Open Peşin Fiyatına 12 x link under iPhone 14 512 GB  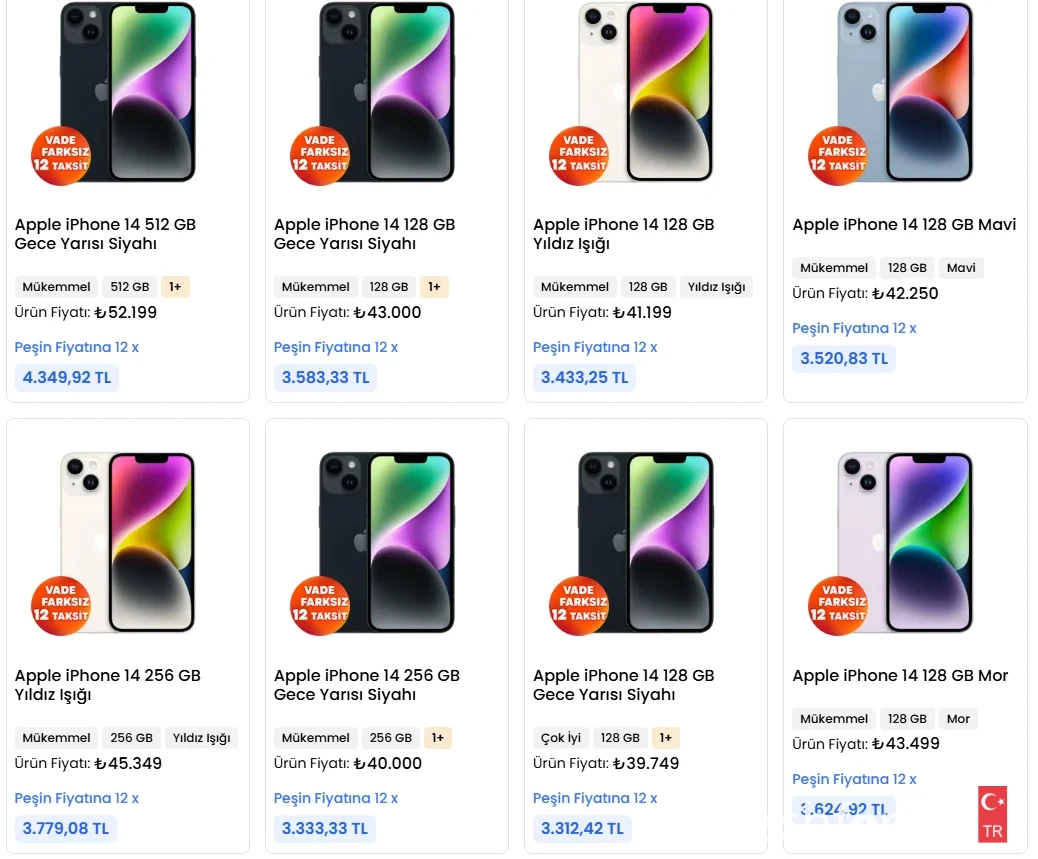tap(77, 347)
